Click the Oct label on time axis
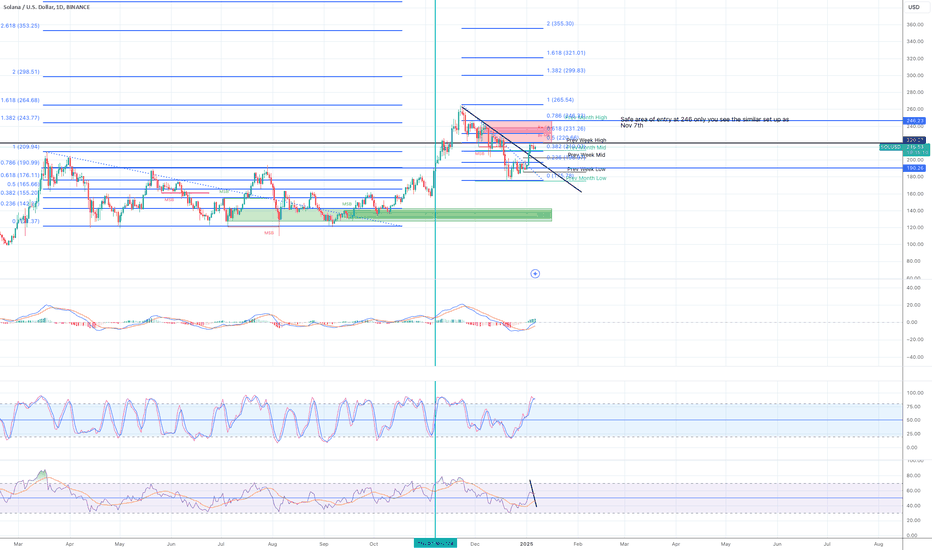Screen dimensions: 932x550 click(374, 544)
